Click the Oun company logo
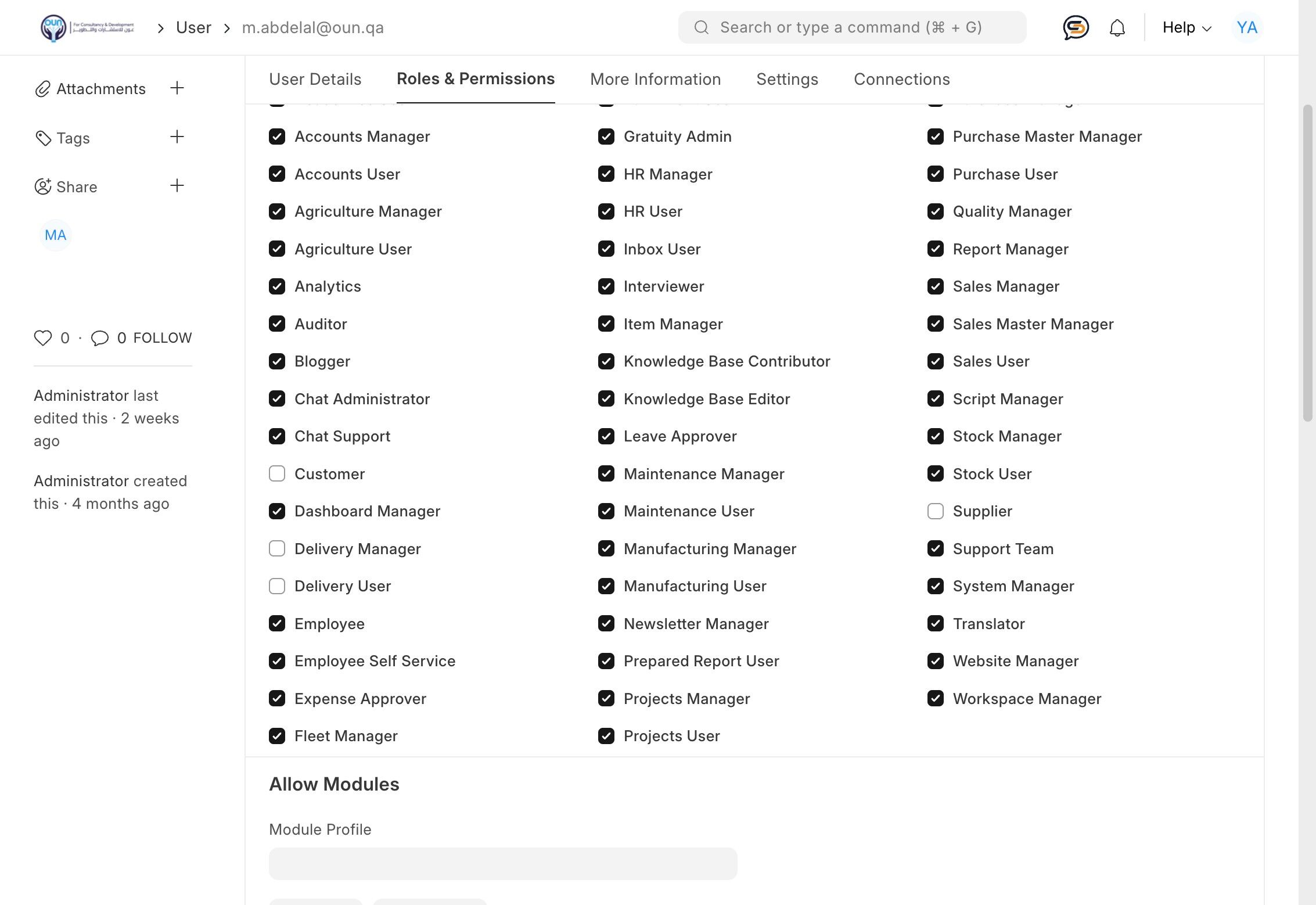1316x905 pixels. pyautogui.click(x=87, y=27)
